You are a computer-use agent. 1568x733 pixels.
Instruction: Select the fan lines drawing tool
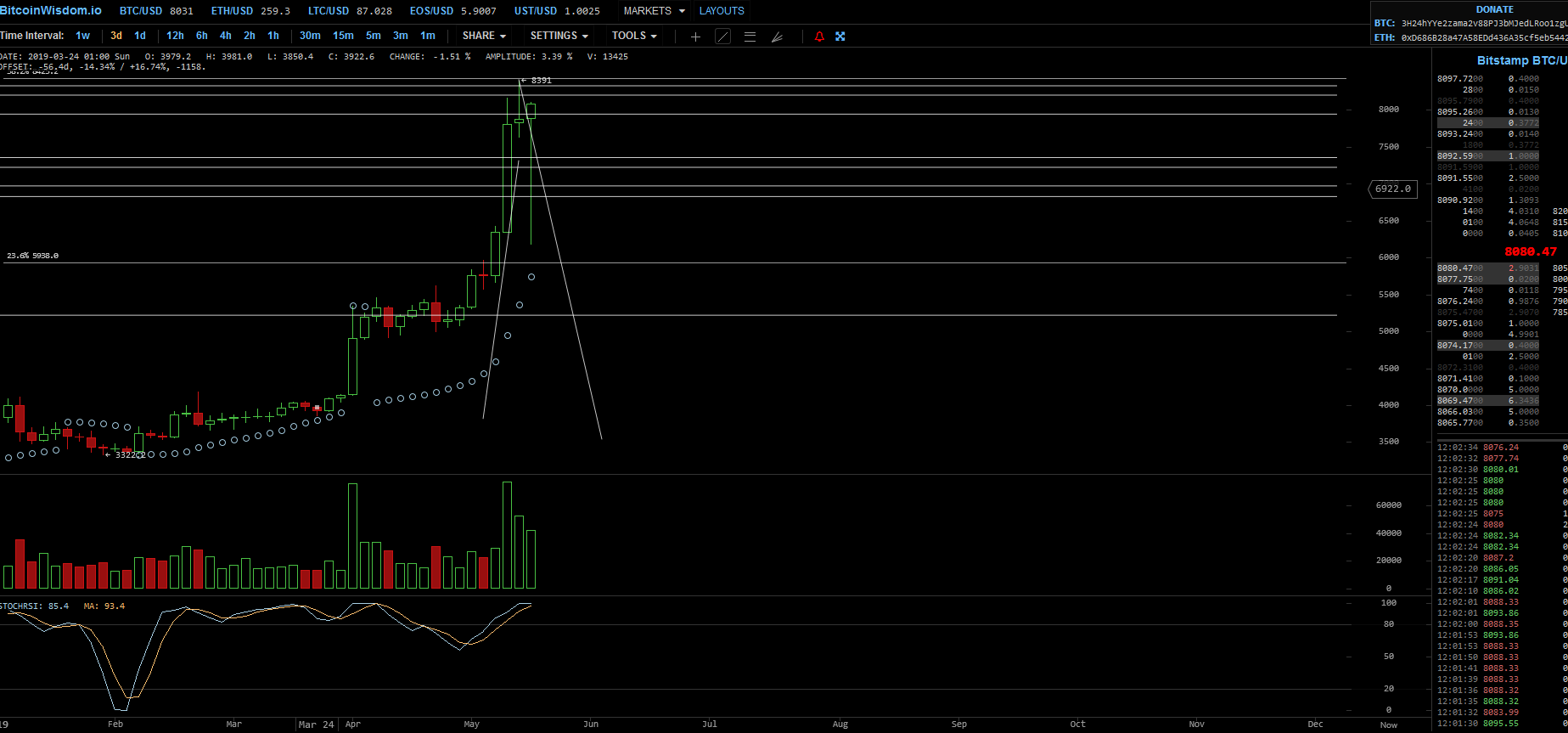coord(777,37)
